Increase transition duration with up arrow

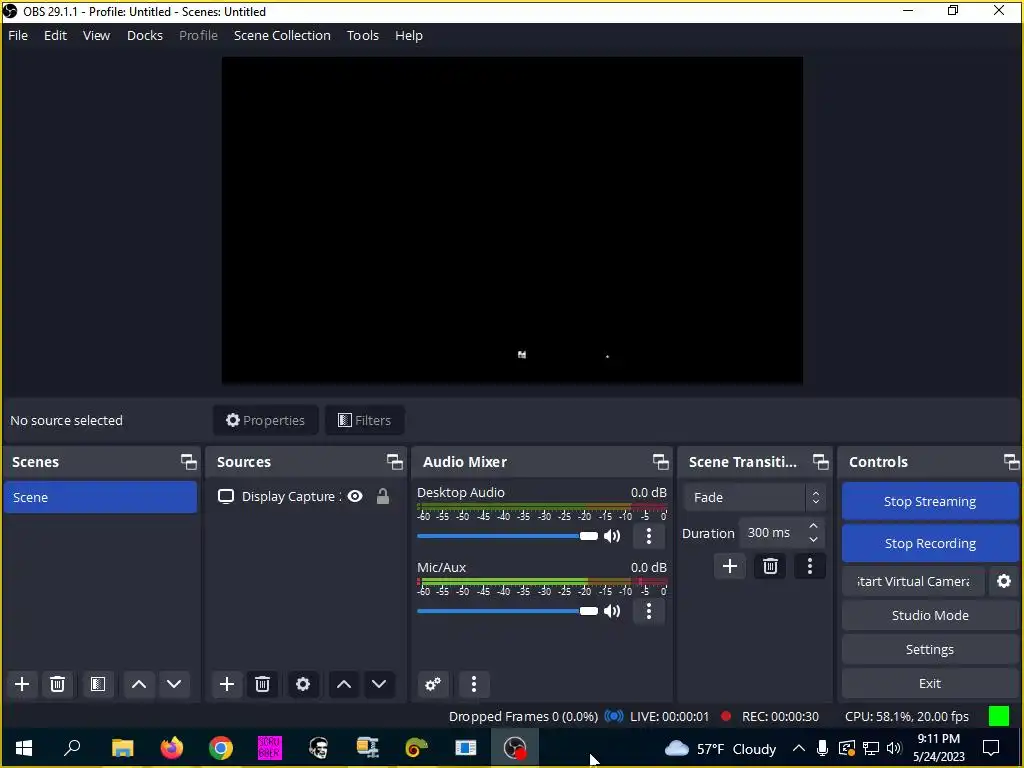813,526
